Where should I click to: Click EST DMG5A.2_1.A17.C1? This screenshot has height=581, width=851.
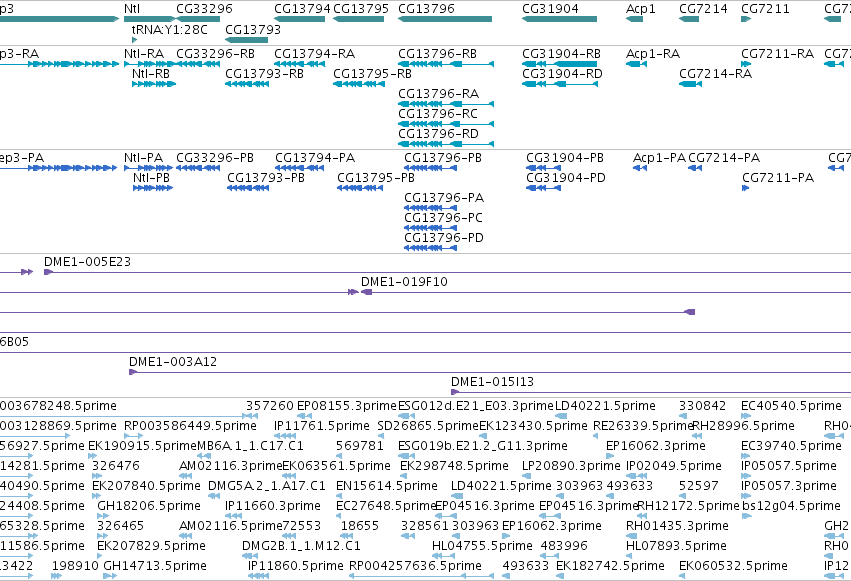pos(266,486)
